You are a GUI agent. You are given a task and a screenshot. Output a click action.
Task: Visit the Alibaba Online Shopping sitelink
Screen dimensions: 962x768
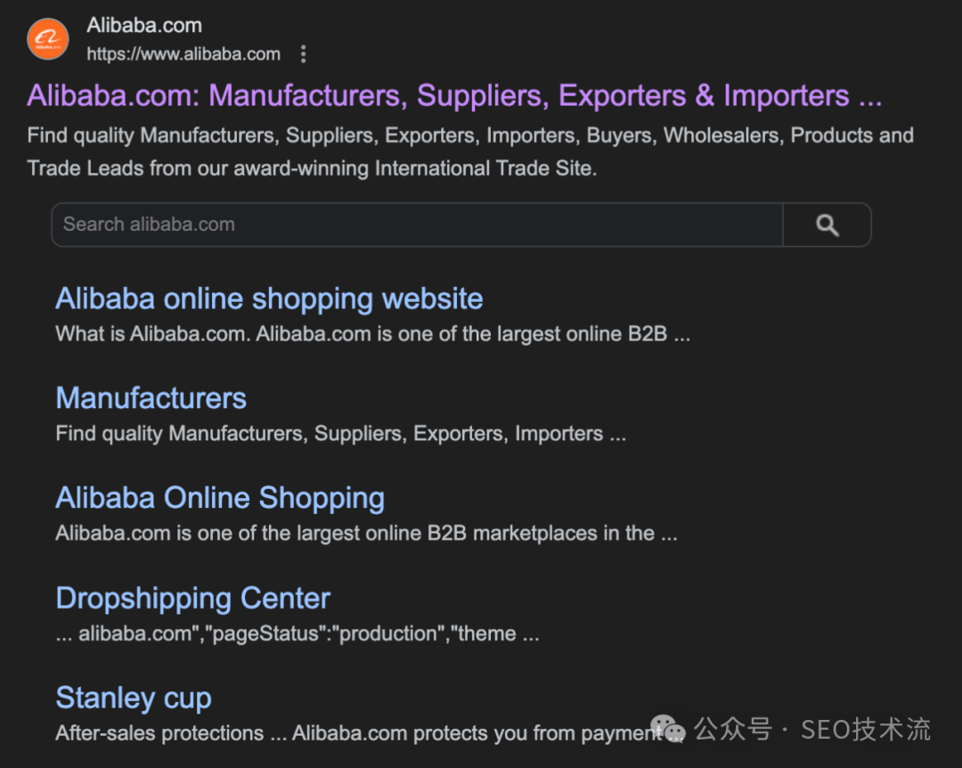tap(220, 498)
